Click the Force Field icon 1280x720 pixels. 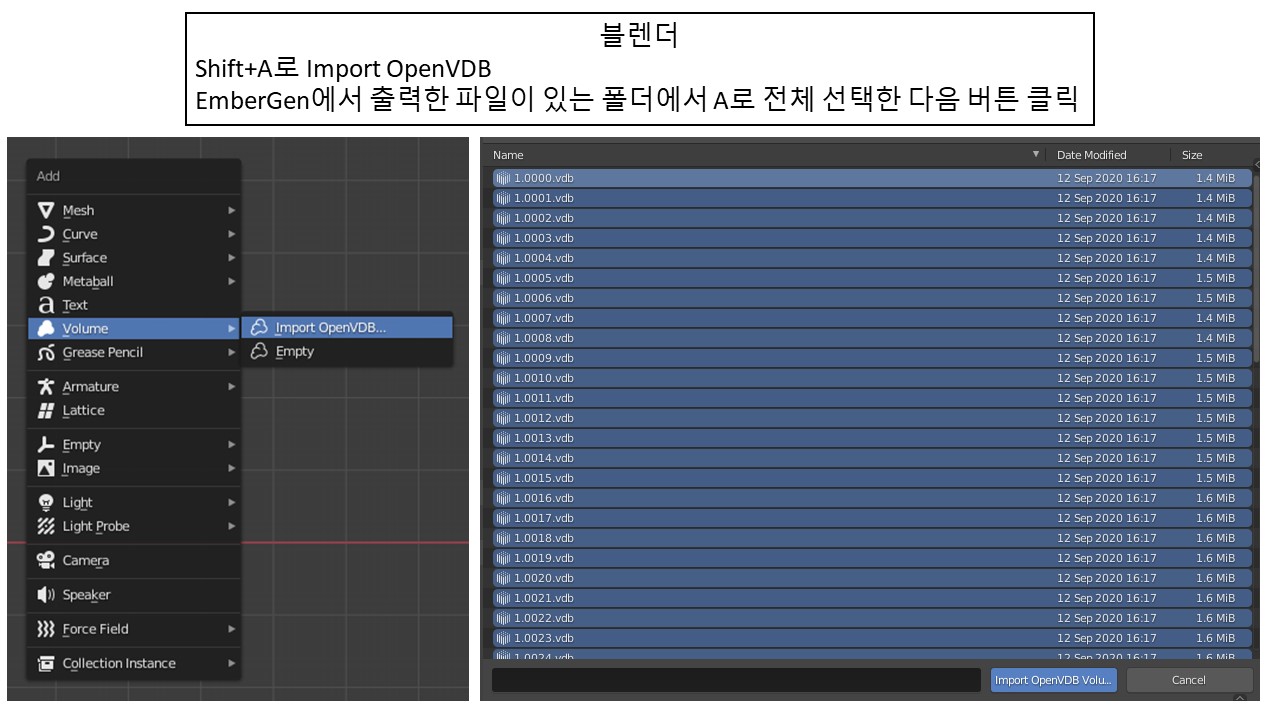(x=46, y=629)
